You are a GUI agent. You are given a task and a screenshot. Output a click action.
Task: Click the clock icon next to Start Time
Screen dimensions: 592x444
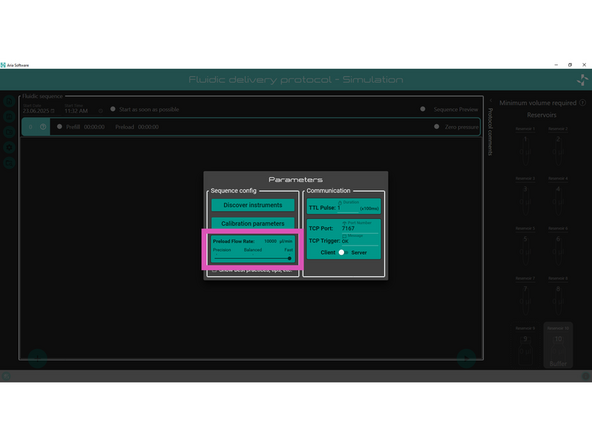pos(100,111)
